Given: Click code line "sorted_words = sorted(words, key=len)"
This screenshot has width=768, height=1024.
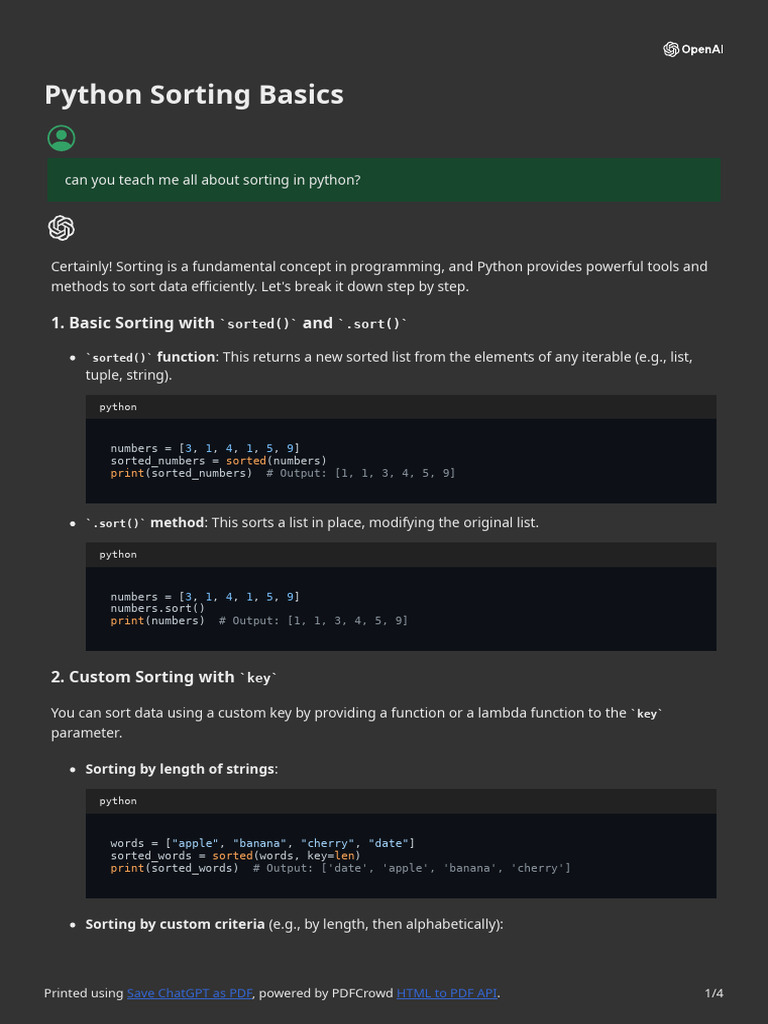Looking at the screenshot, I should click(x=234, y=855).
